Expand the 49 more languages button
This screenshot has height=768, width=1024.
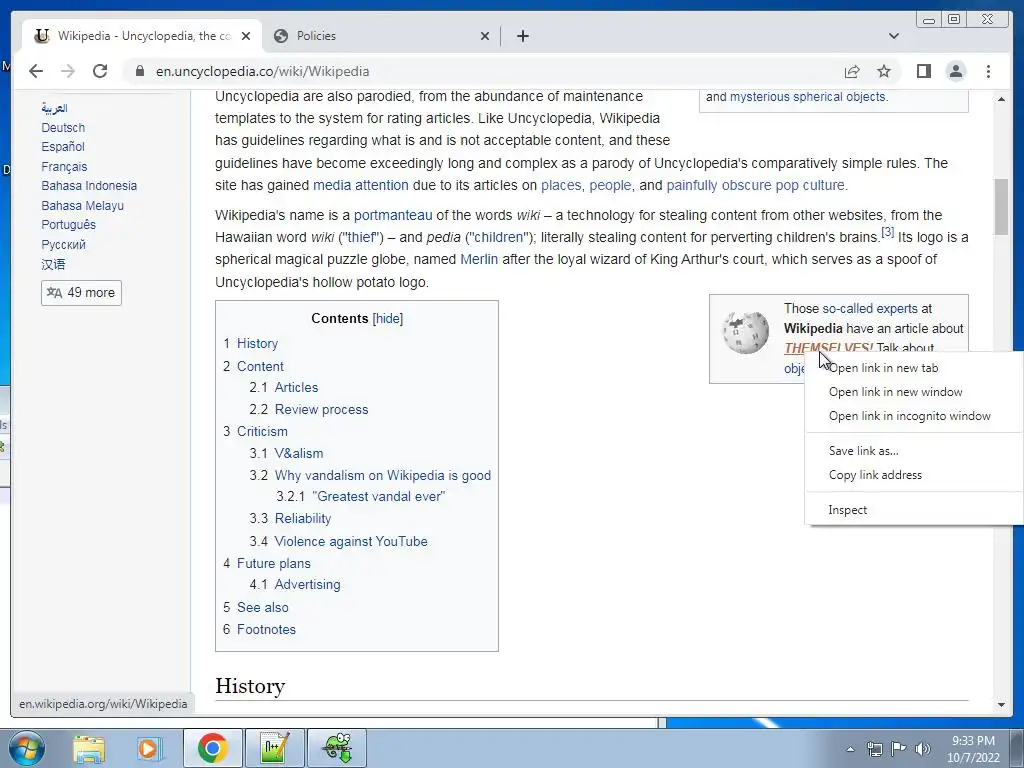coord(81,293)
